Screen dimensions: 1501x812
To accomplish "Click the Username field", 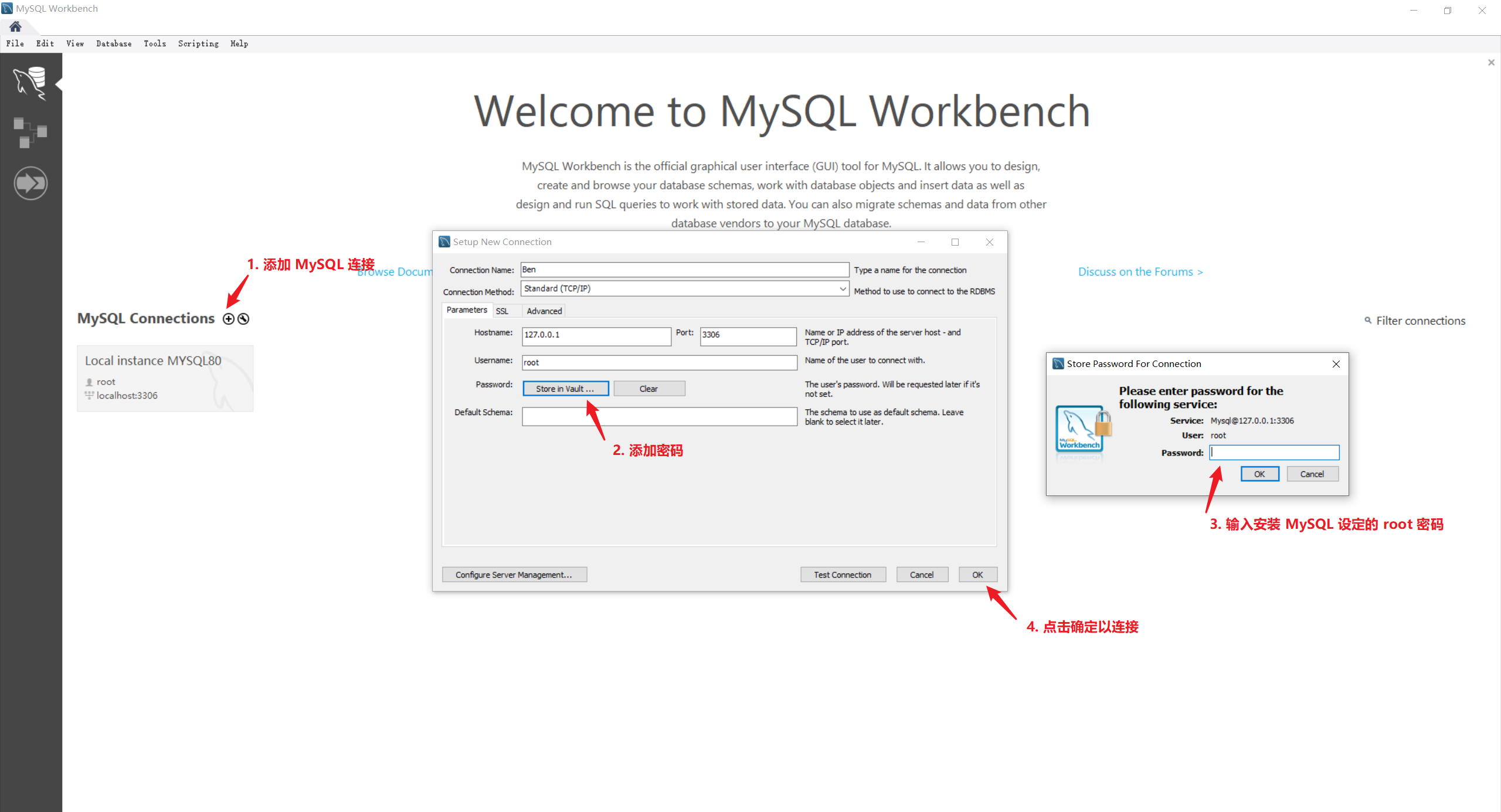I will tap(660, 362).
